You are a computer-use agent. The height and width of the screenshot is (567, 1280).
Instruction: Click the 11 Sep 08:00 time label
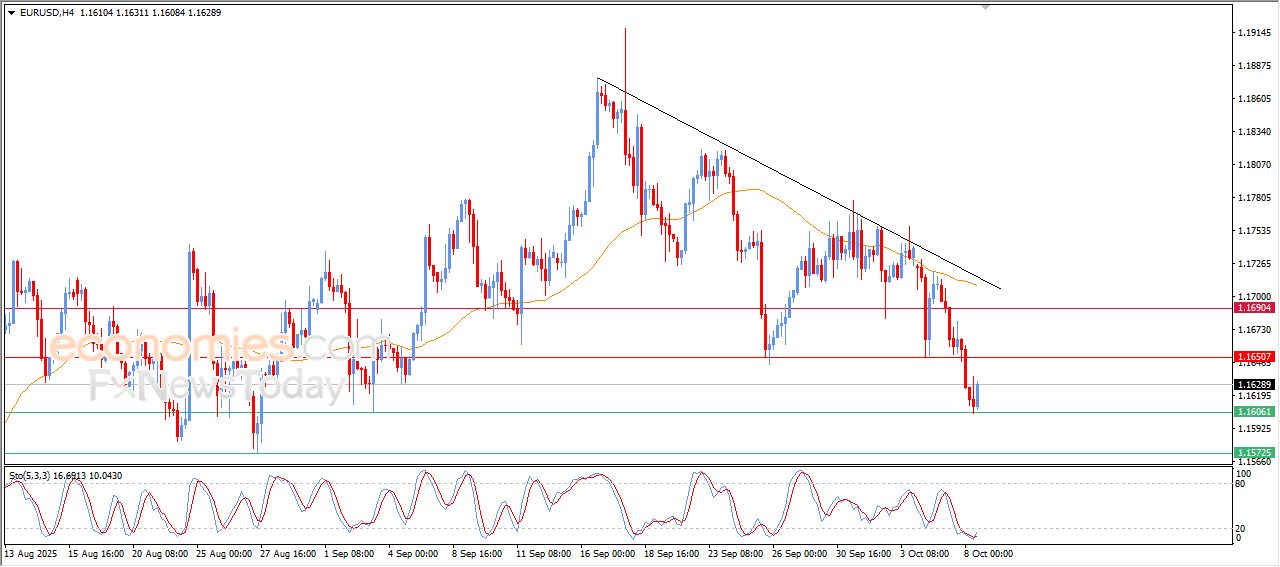pos(544,553)
